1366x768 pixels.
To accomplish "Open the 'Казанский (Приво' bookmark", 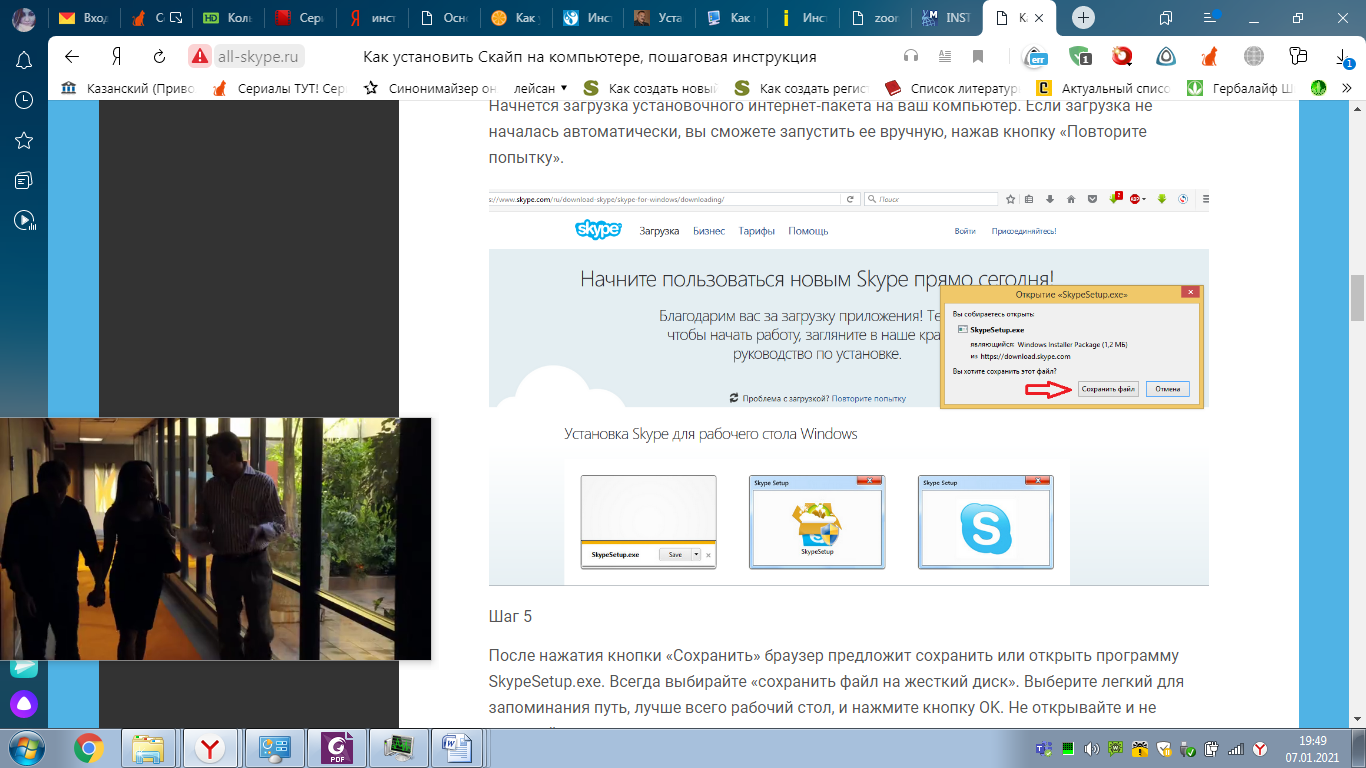I will [126, 88].
